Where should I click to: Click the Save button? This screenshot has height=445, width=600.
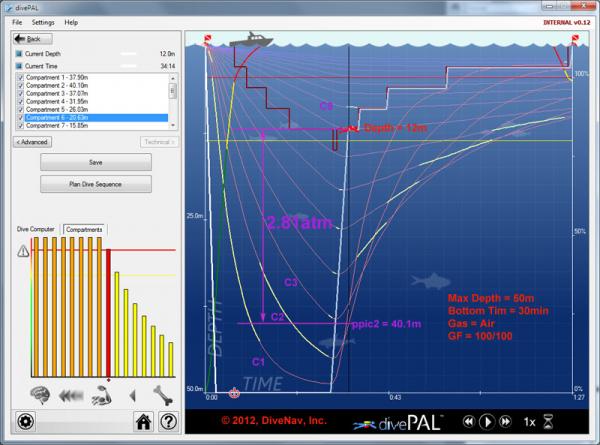pyautogui.click(x=95, y=162)
